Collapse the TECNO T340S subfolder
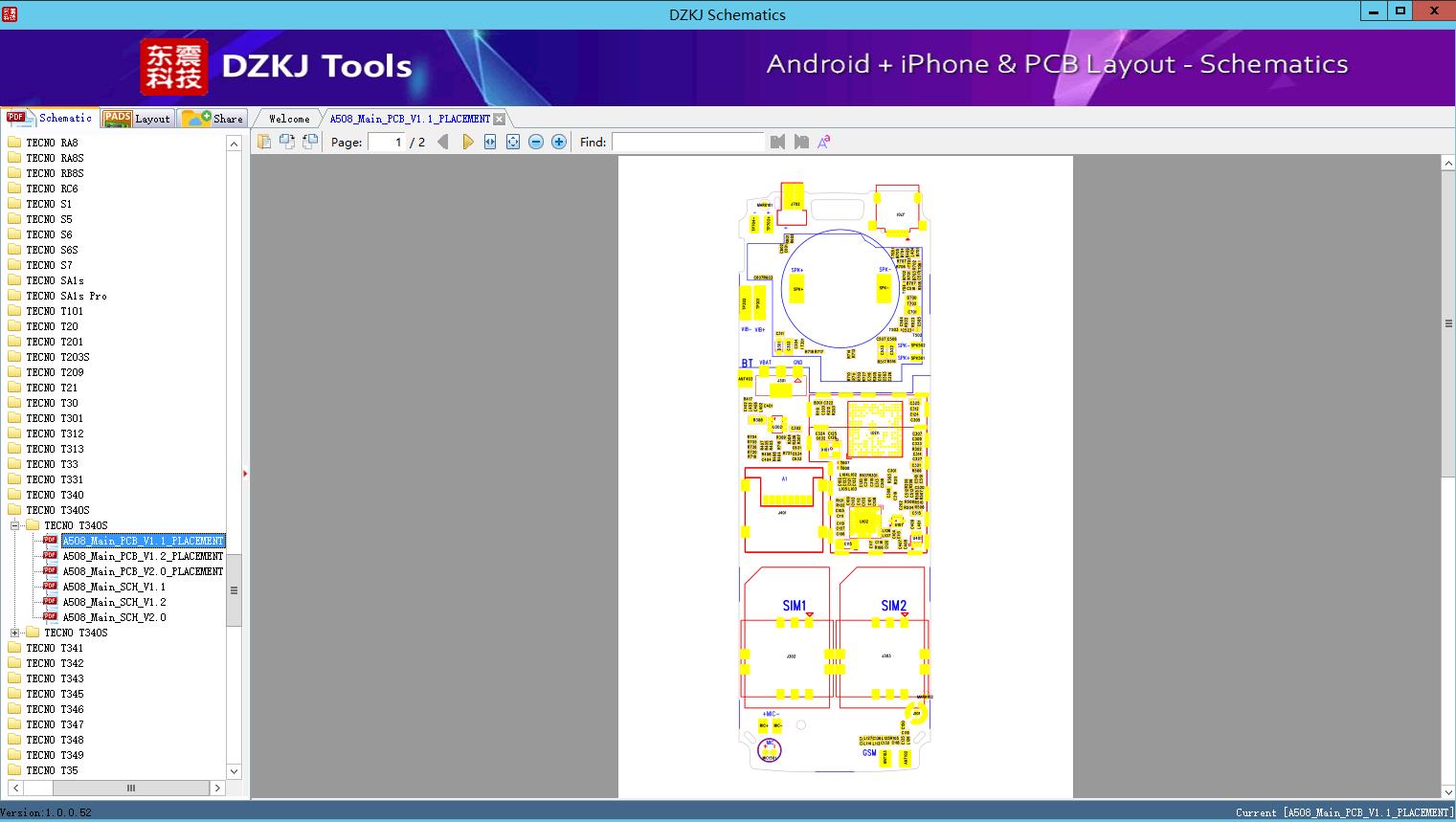 (x=14, y=525)
